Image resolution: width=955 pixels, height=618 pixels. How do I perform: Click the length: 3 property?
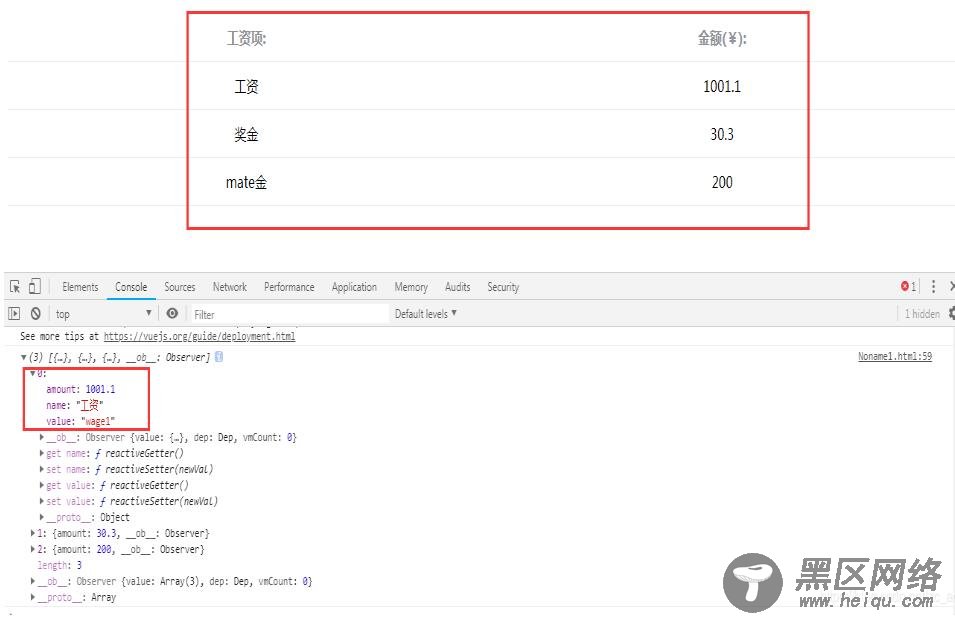59,565
